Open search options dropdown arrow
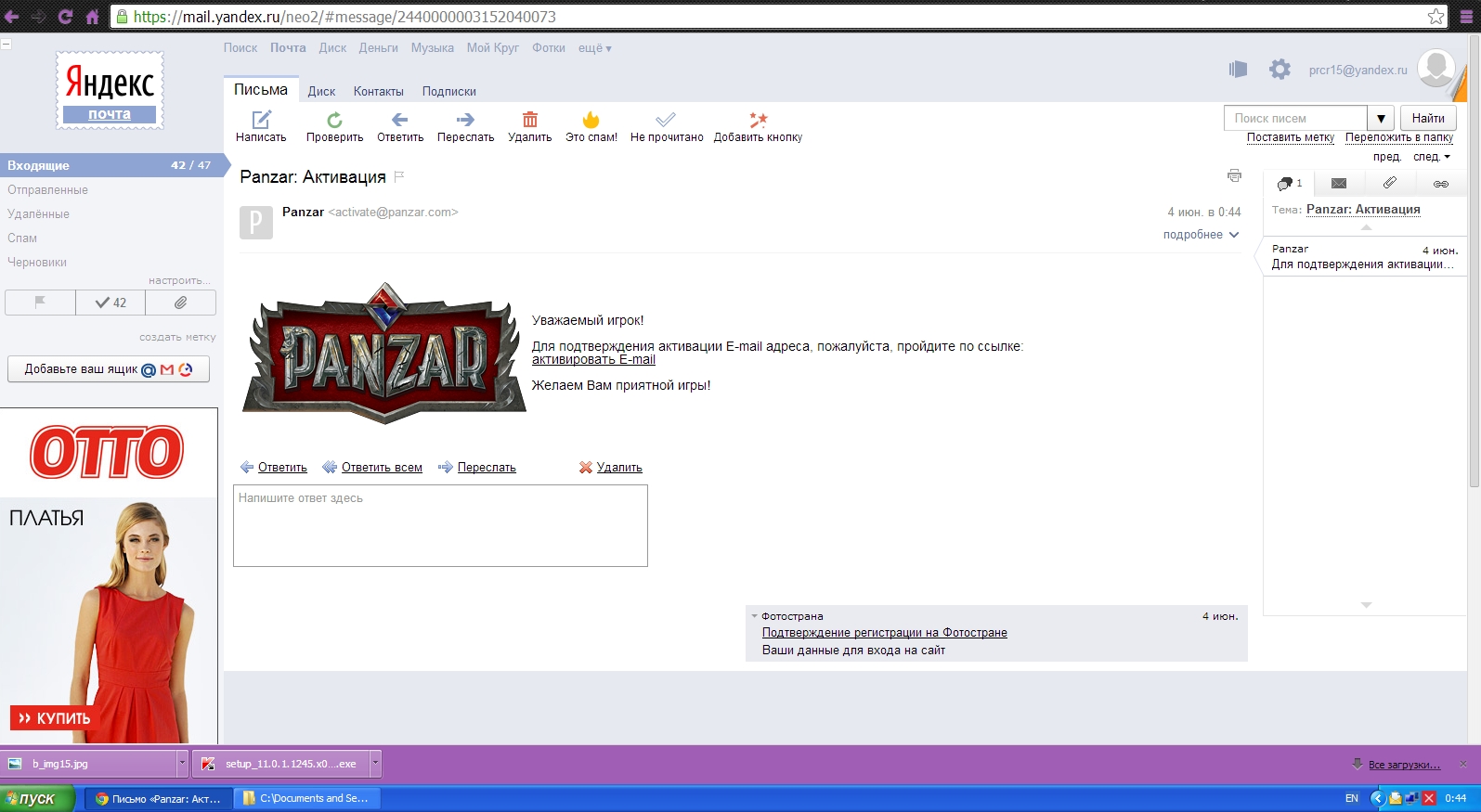The image size is (1481, 812). click(1381, 118)
